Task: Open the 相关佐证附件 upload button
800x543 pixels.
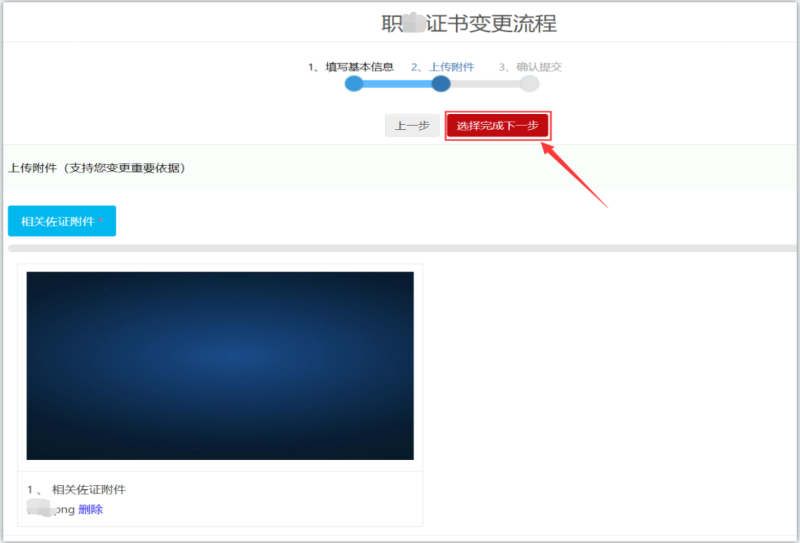Action: (62, 221)
